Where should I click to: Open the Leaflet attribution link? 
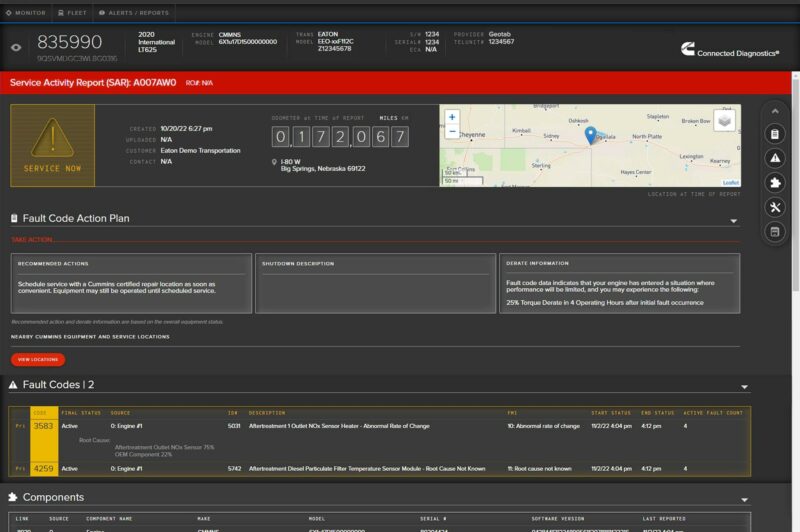tap(730, 183)
